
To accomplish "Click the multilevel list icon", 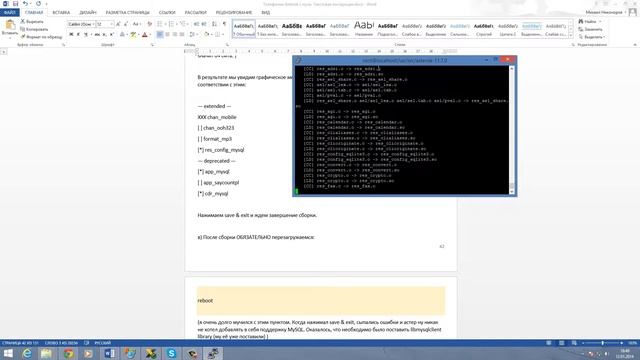I will pyautogui.click(x=182, y=24).
